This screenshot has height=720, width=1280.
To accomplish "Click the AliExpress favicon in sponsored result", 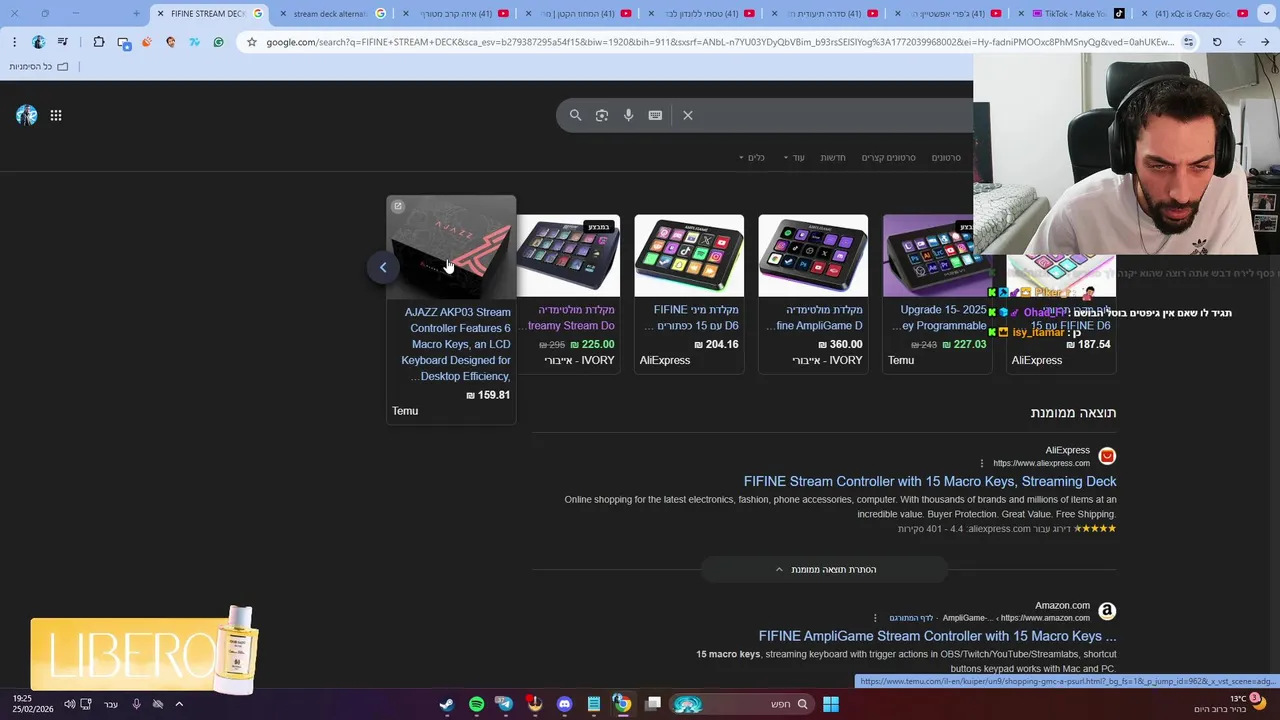I will (x=1106, y=456).
